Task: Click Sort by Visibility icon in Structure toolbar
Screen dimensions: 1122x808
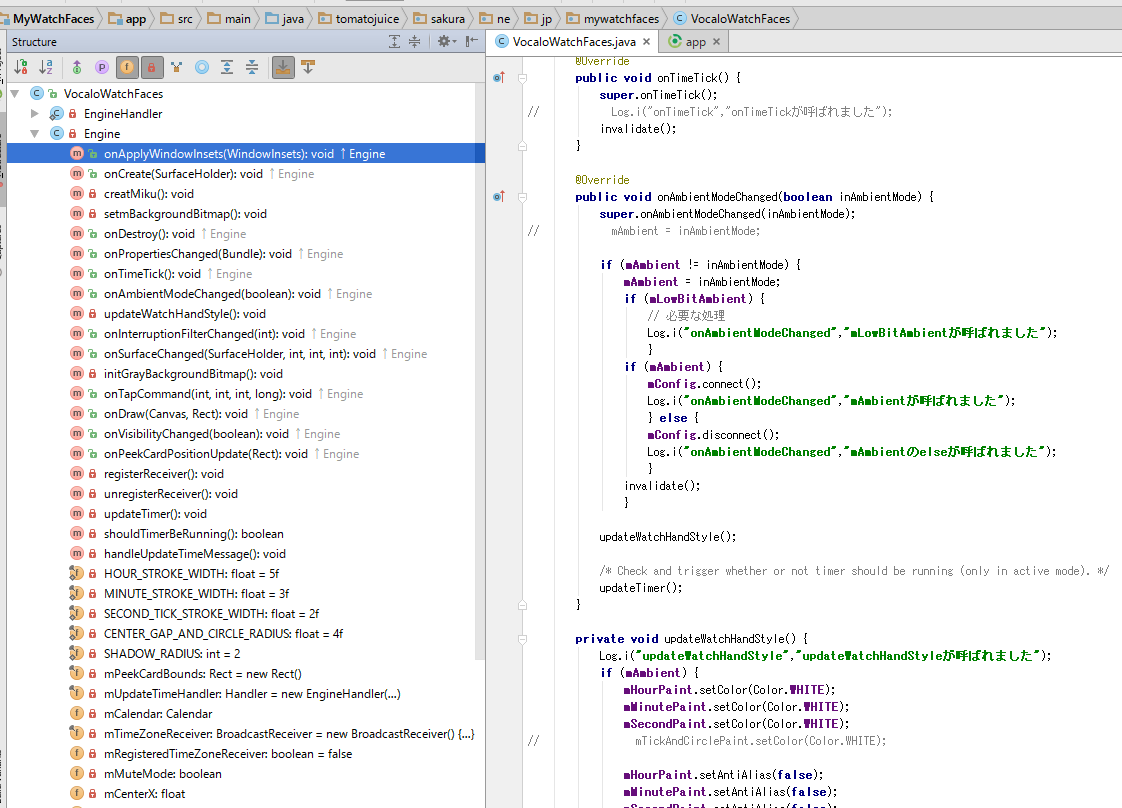Action: [x=21, y=67]
